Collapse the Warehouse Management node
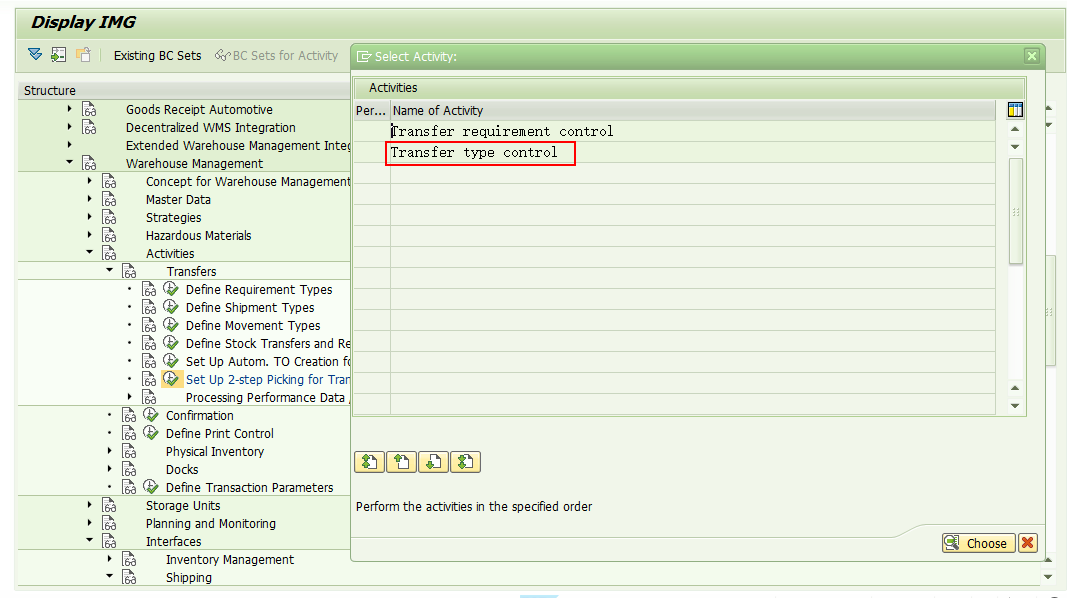The width and height of the screenshot is (1067, 598). [69, 162]
